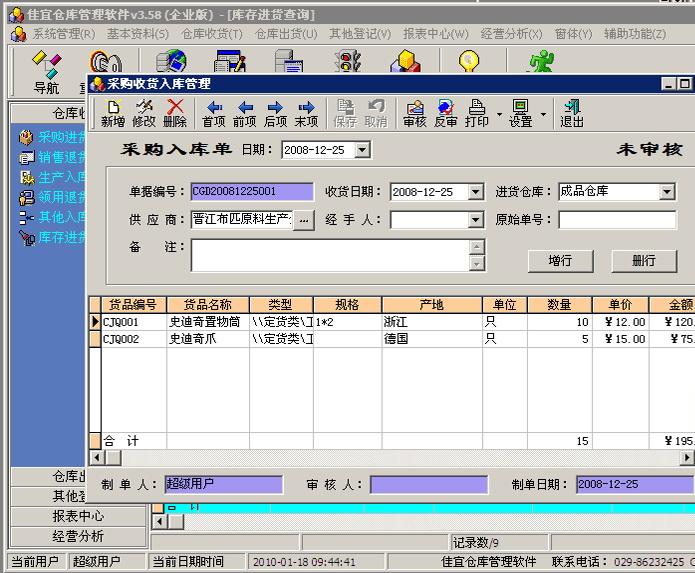Click the form with pencil toolbar icon

(230, 61)
